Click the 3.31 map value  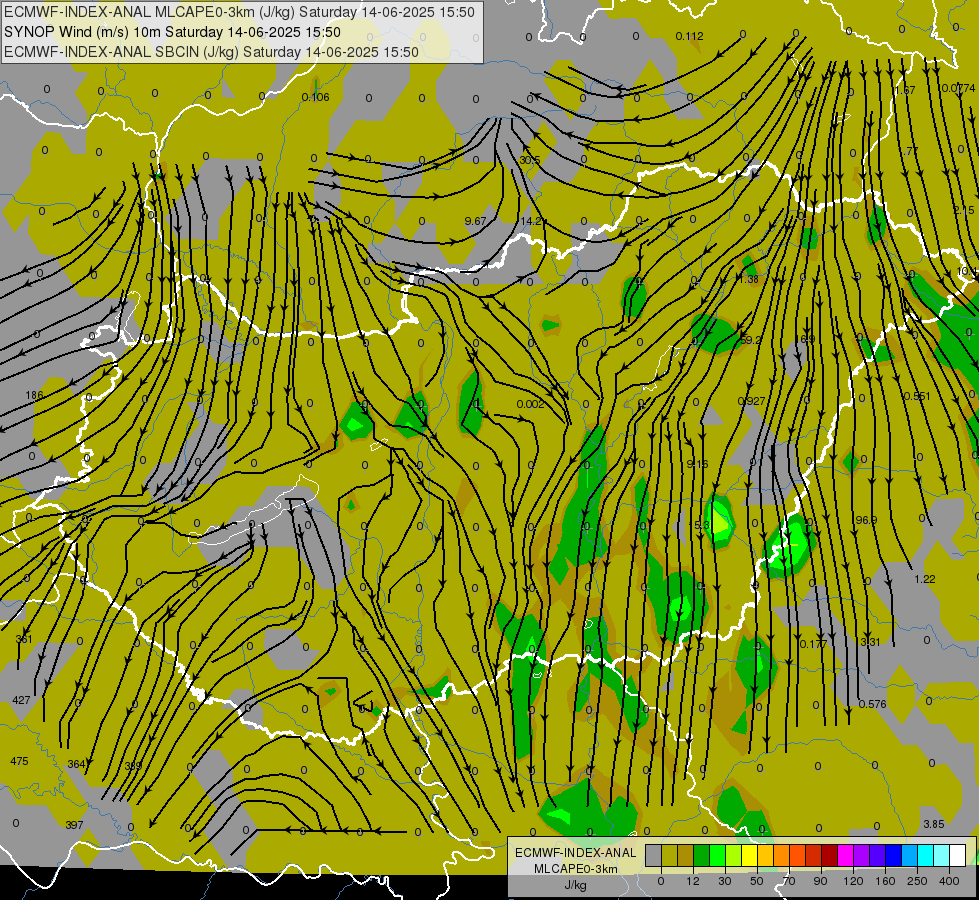click(870, 642)
